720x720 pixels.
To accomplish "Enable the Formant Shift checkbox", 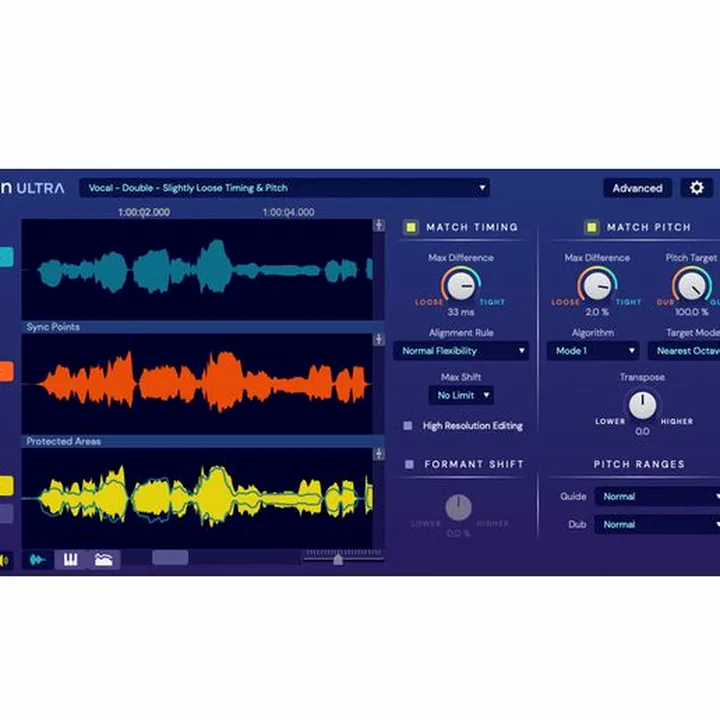I will (409, 464).
